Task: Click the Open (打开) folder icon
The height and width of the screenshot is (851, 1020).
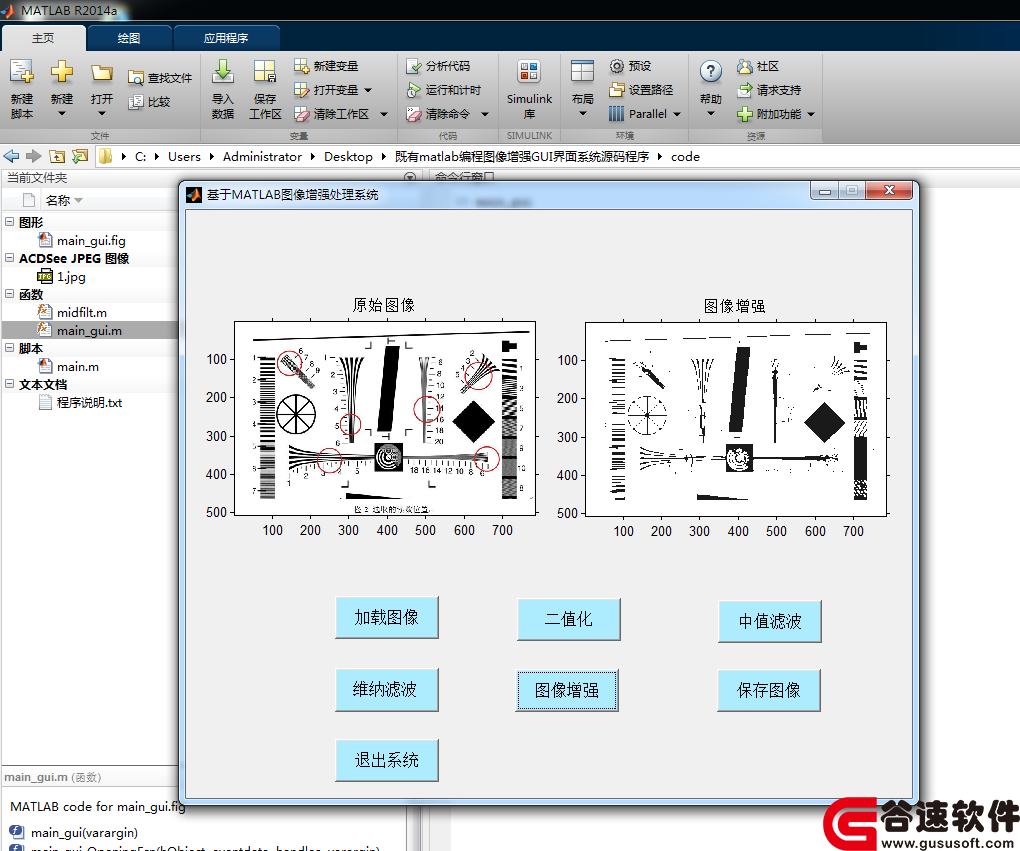Action: click(101, 72)
